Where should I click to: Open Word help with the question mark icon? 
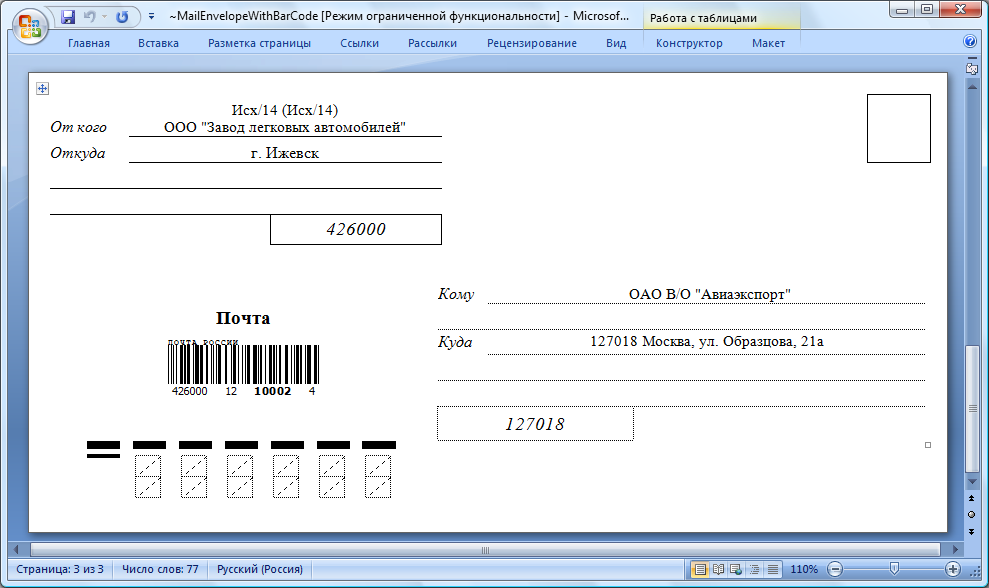(970, 42)
